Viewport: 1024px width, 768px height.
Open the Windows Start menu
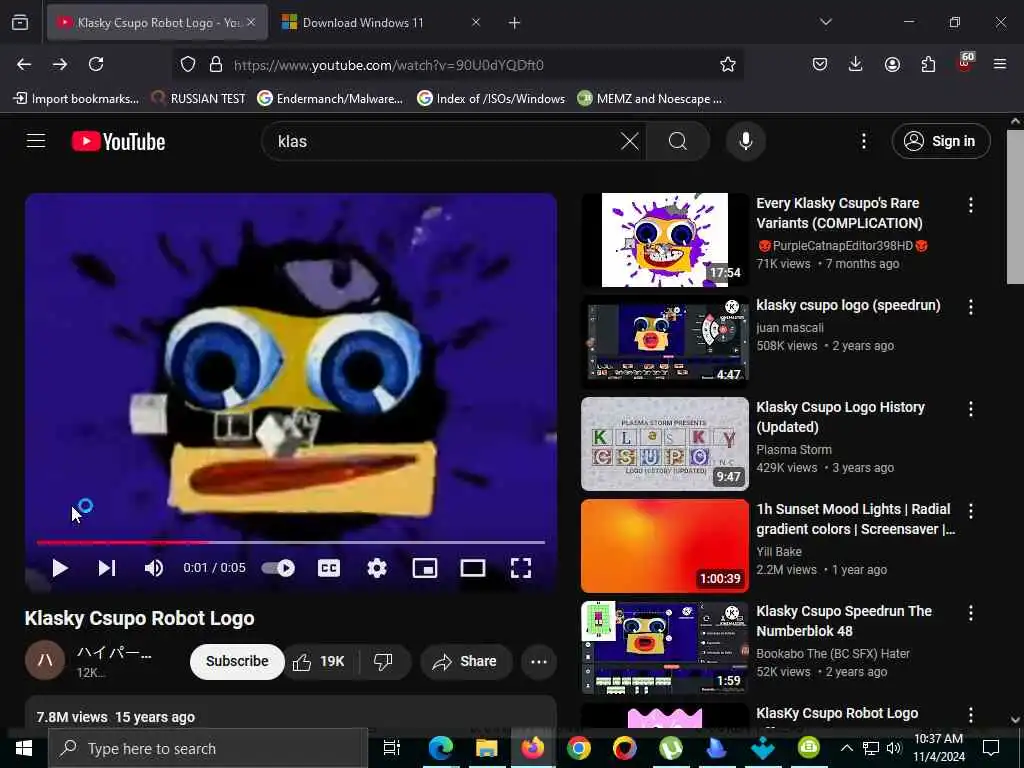coord(24,748)
